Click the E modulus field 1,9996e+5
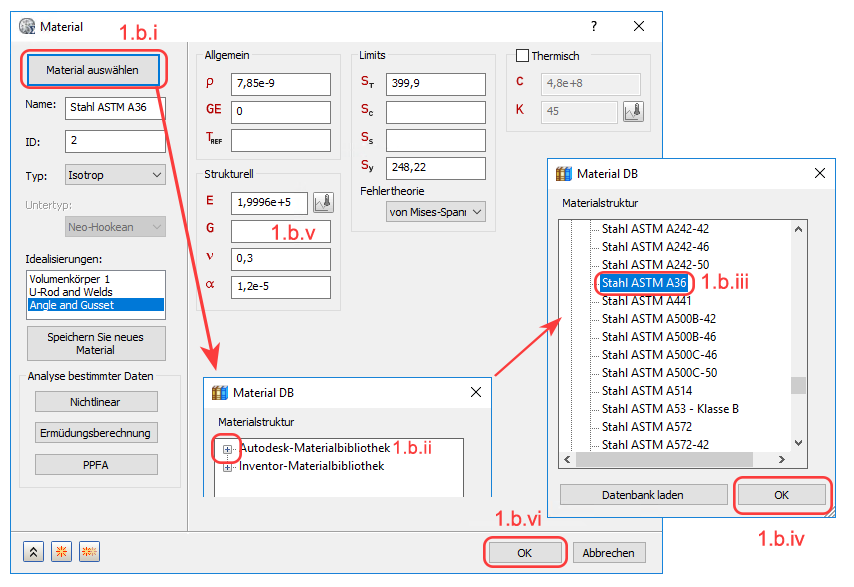Viewport: 854px width, 587px height. tap(269, 203)
